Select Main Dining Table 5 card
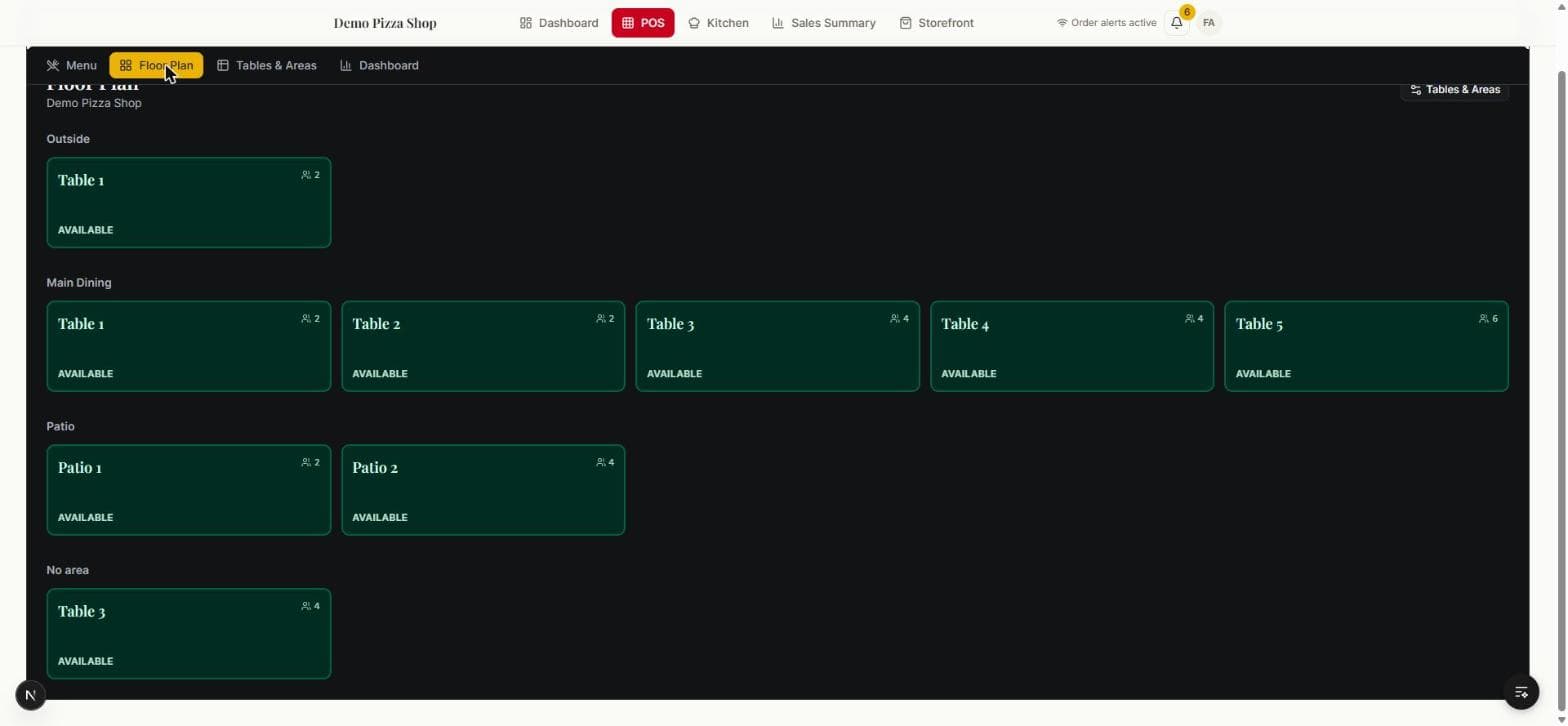This screenshot has height=726, width=1568. [1366, 347]
